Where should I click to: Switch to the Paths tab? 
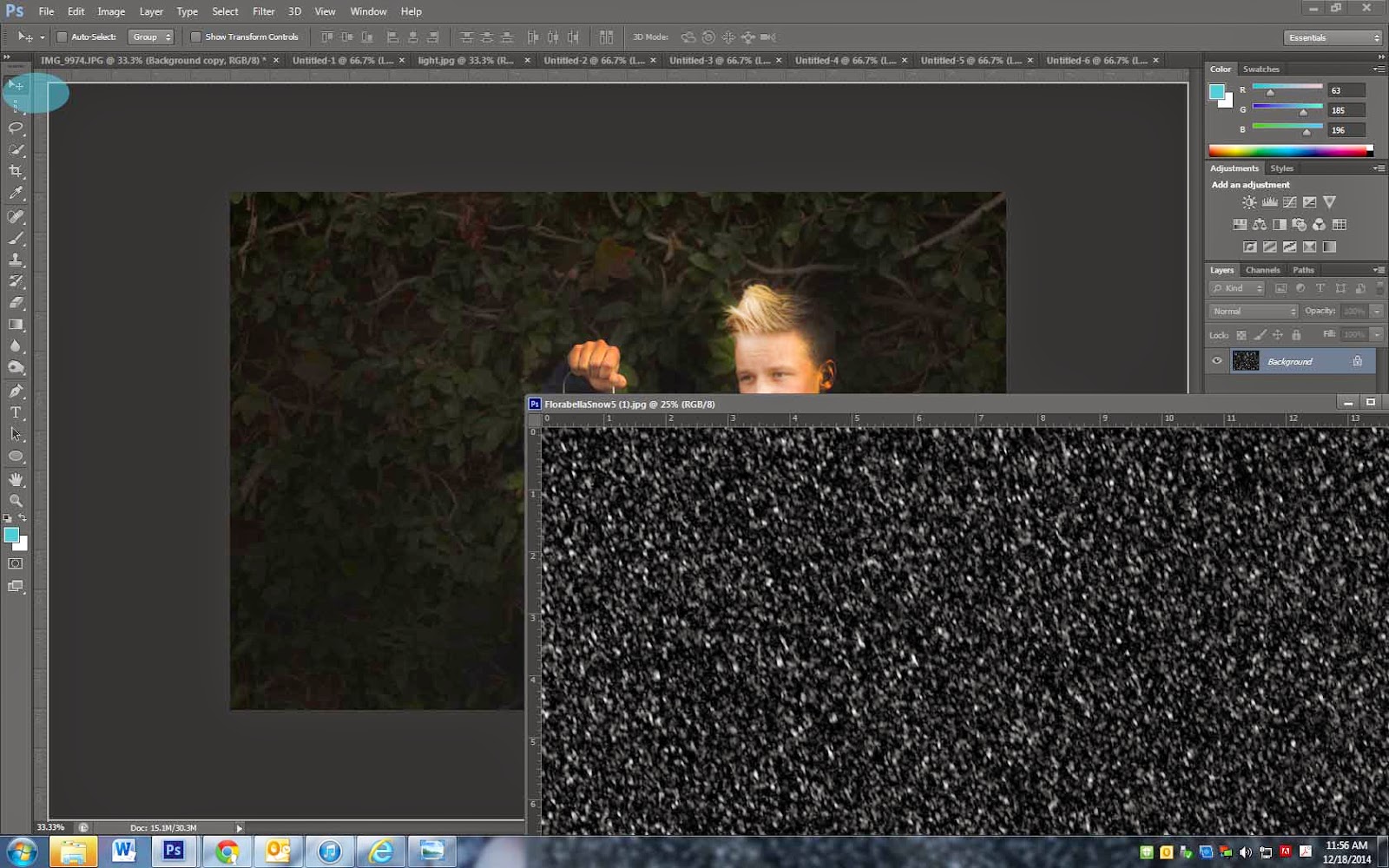(x=1303, y=270)
